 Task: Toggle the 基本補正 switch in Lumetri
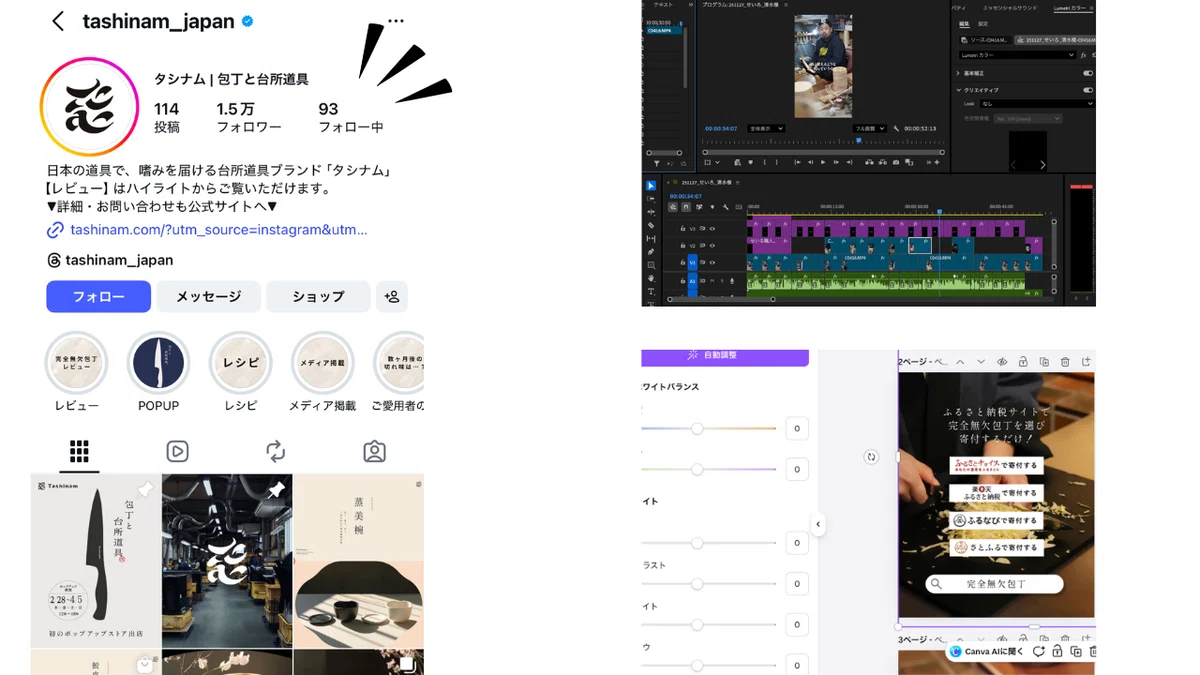[x=1088, y=73]
